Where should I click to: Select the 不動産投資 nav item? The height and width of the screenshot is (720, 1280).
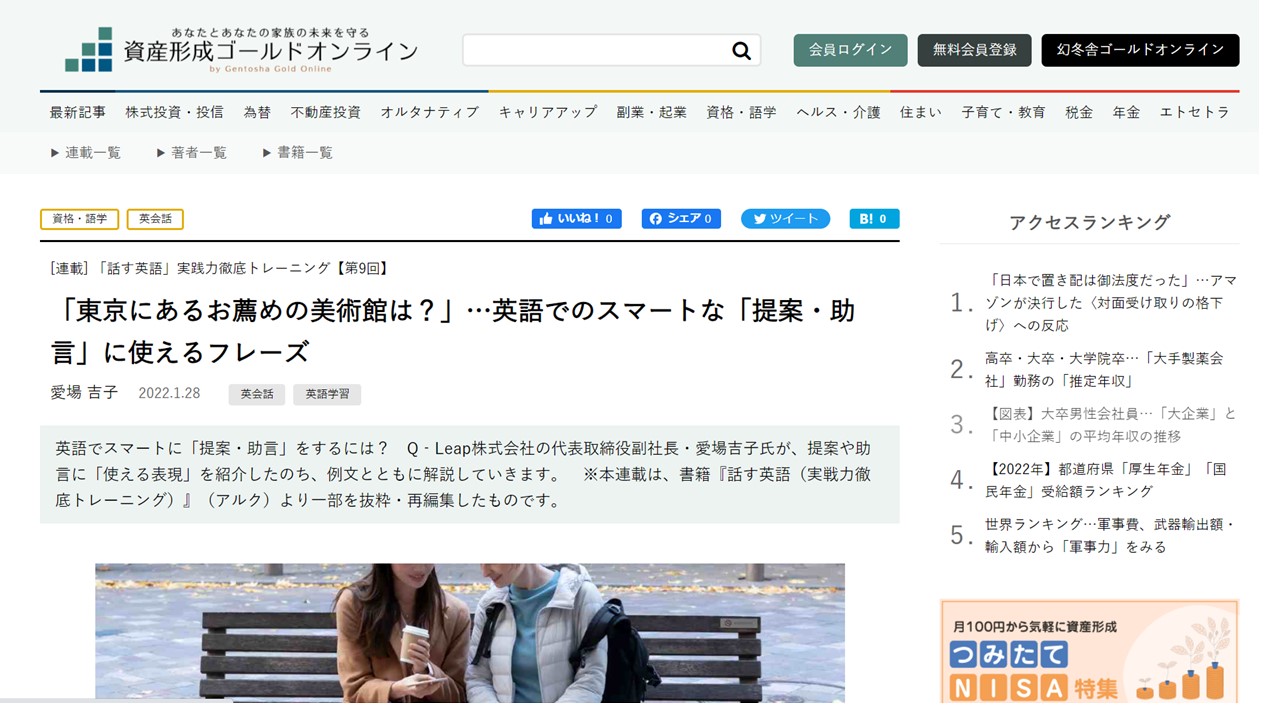tap(326, 112)
